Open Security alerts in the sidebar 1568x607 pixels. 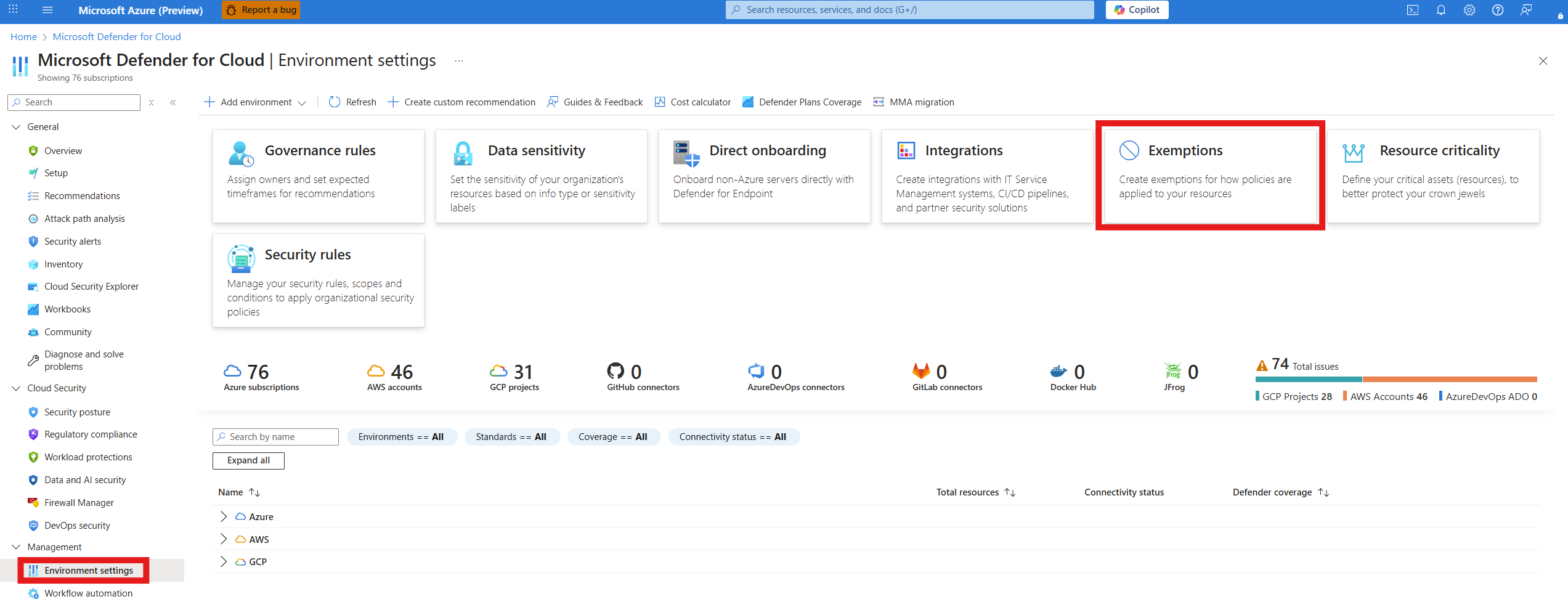pyautogui.click(x=73, y=242)
